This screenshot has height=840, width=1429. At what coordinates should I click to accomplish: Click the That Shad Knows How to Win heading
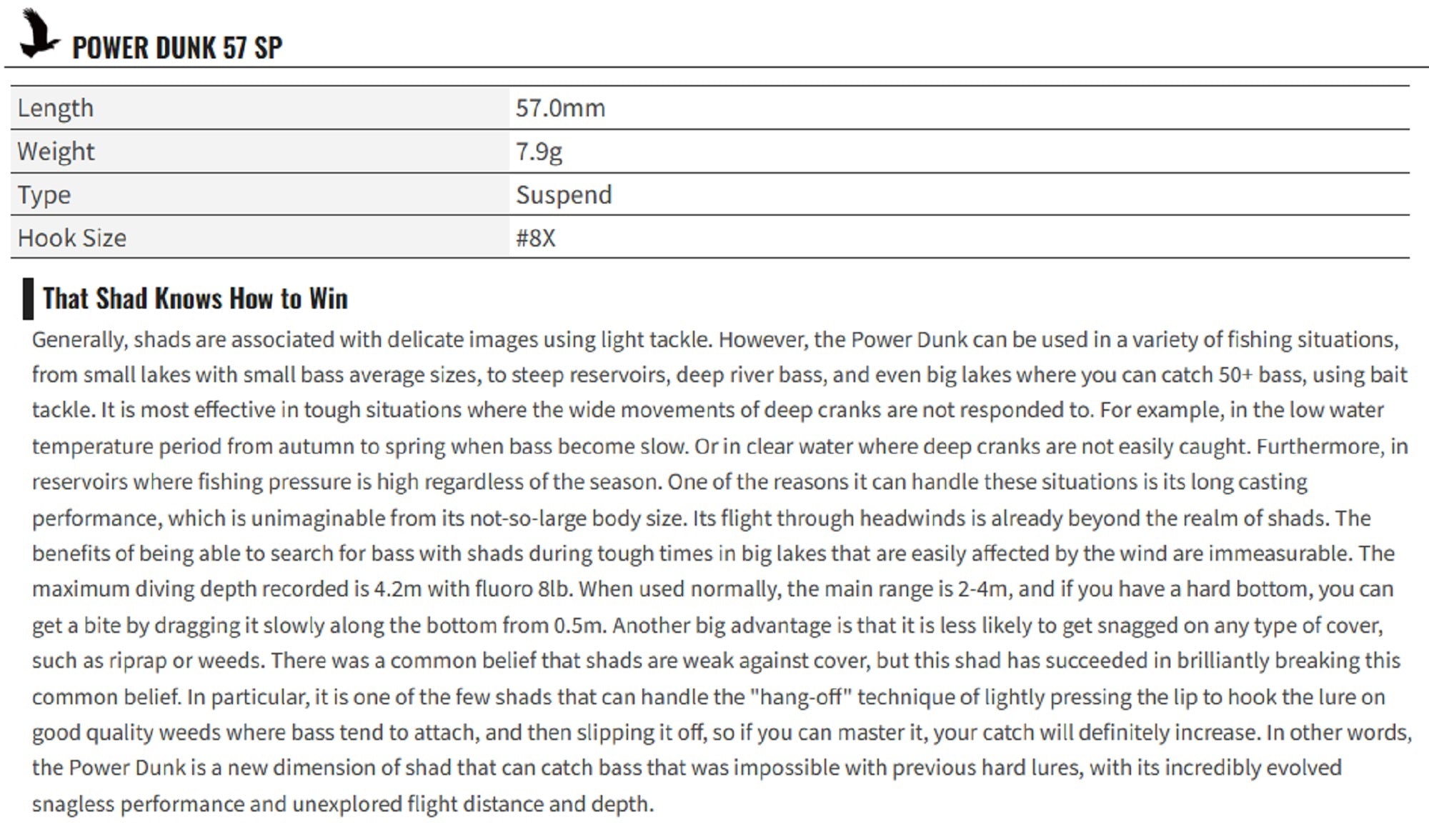pos(195,299)
